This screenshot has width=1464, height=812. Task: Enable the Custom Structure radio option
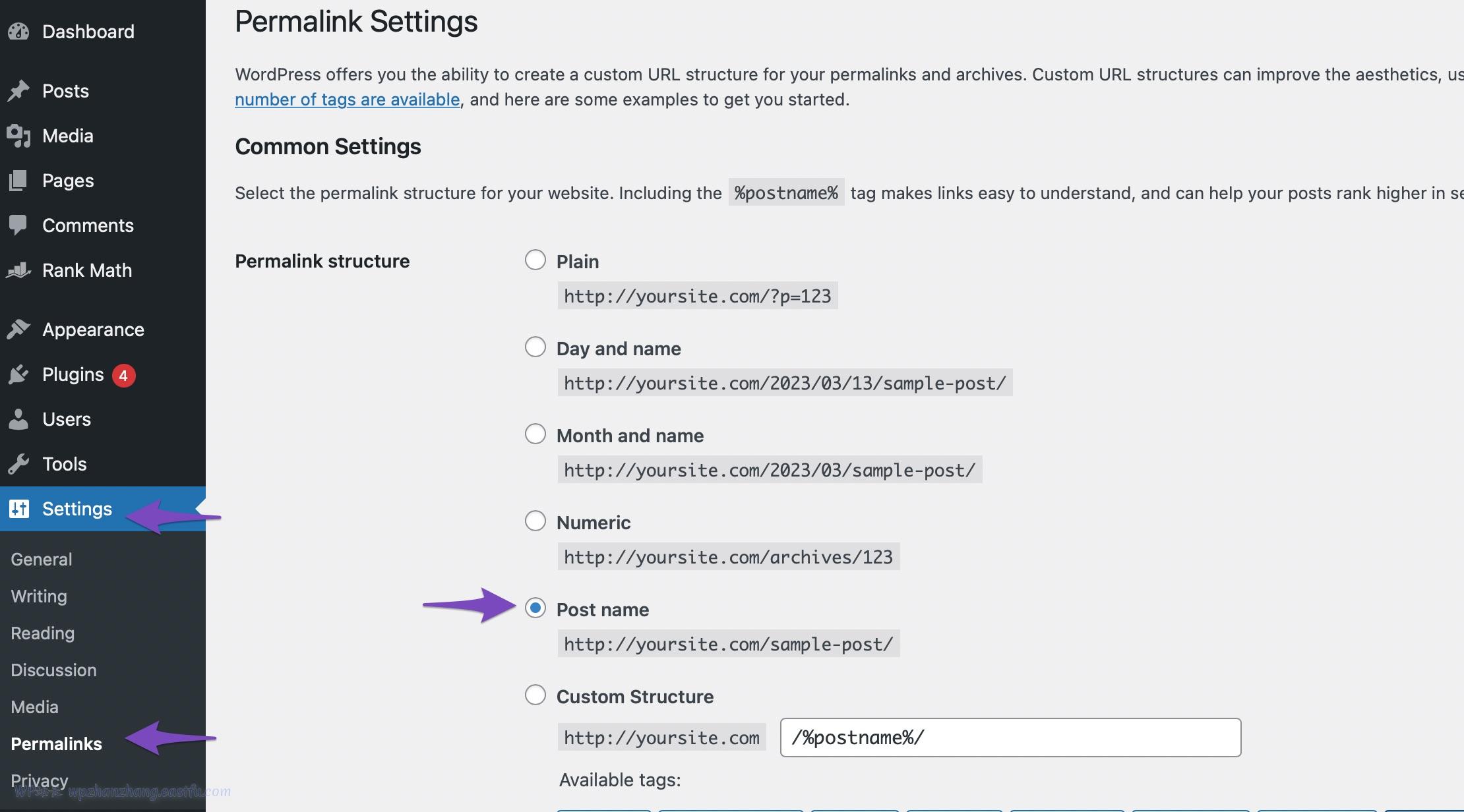coord(535,695)
